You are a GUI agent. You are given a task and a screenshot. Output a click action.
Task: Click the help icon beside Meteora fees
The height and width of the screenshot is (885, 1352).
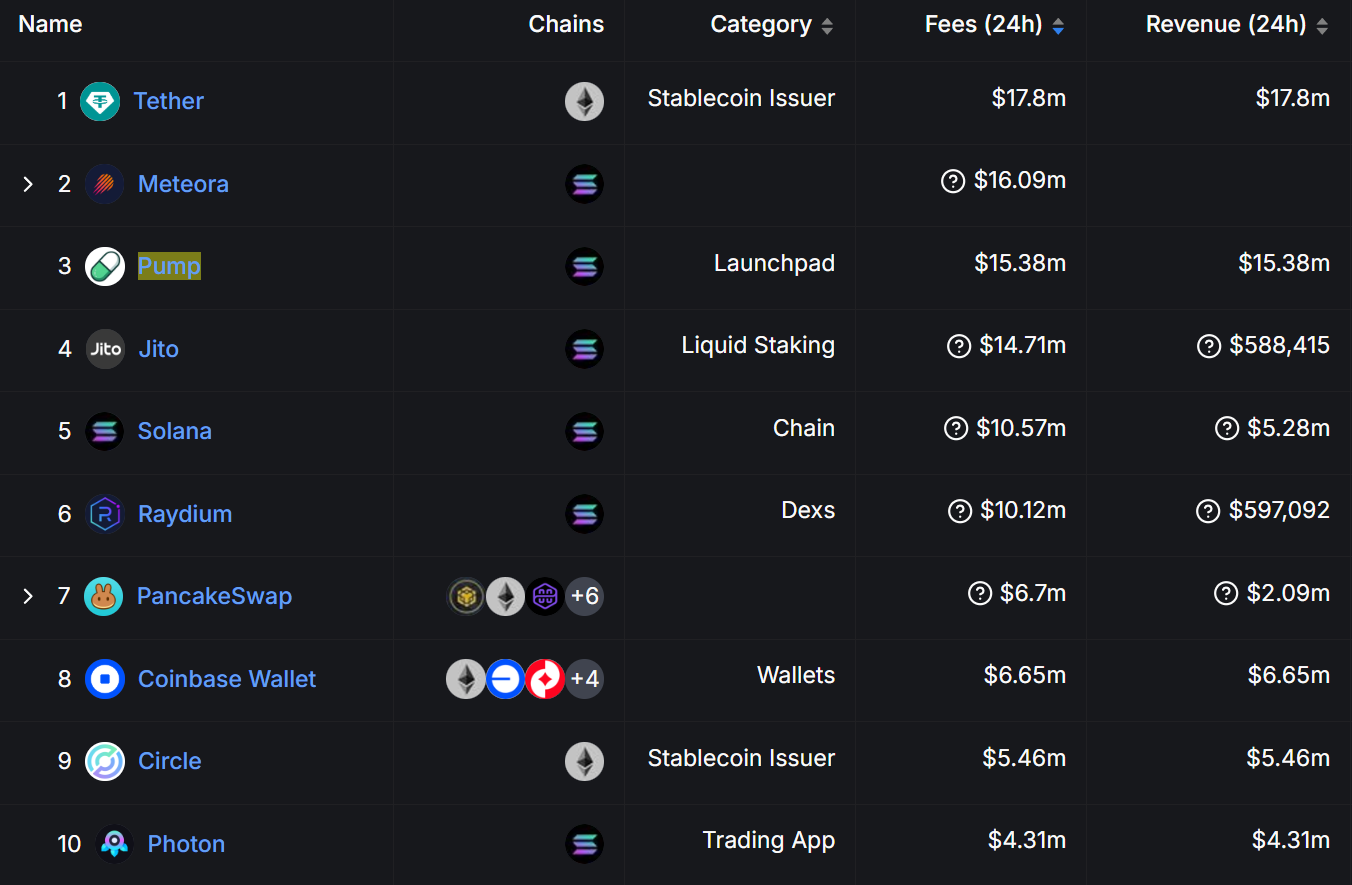click(x=953, y=181)
